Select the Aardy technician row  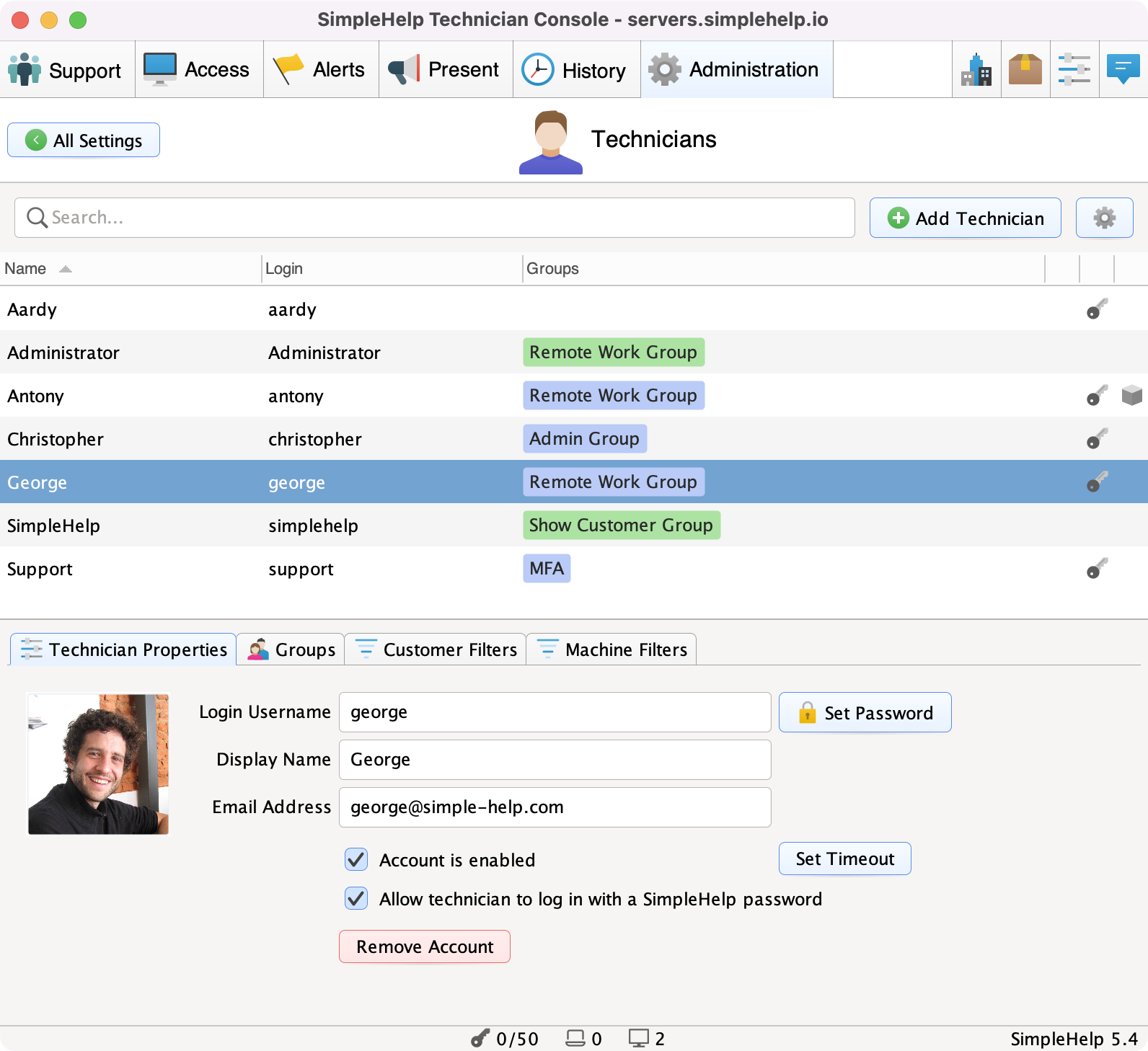[x=574, y=309]
